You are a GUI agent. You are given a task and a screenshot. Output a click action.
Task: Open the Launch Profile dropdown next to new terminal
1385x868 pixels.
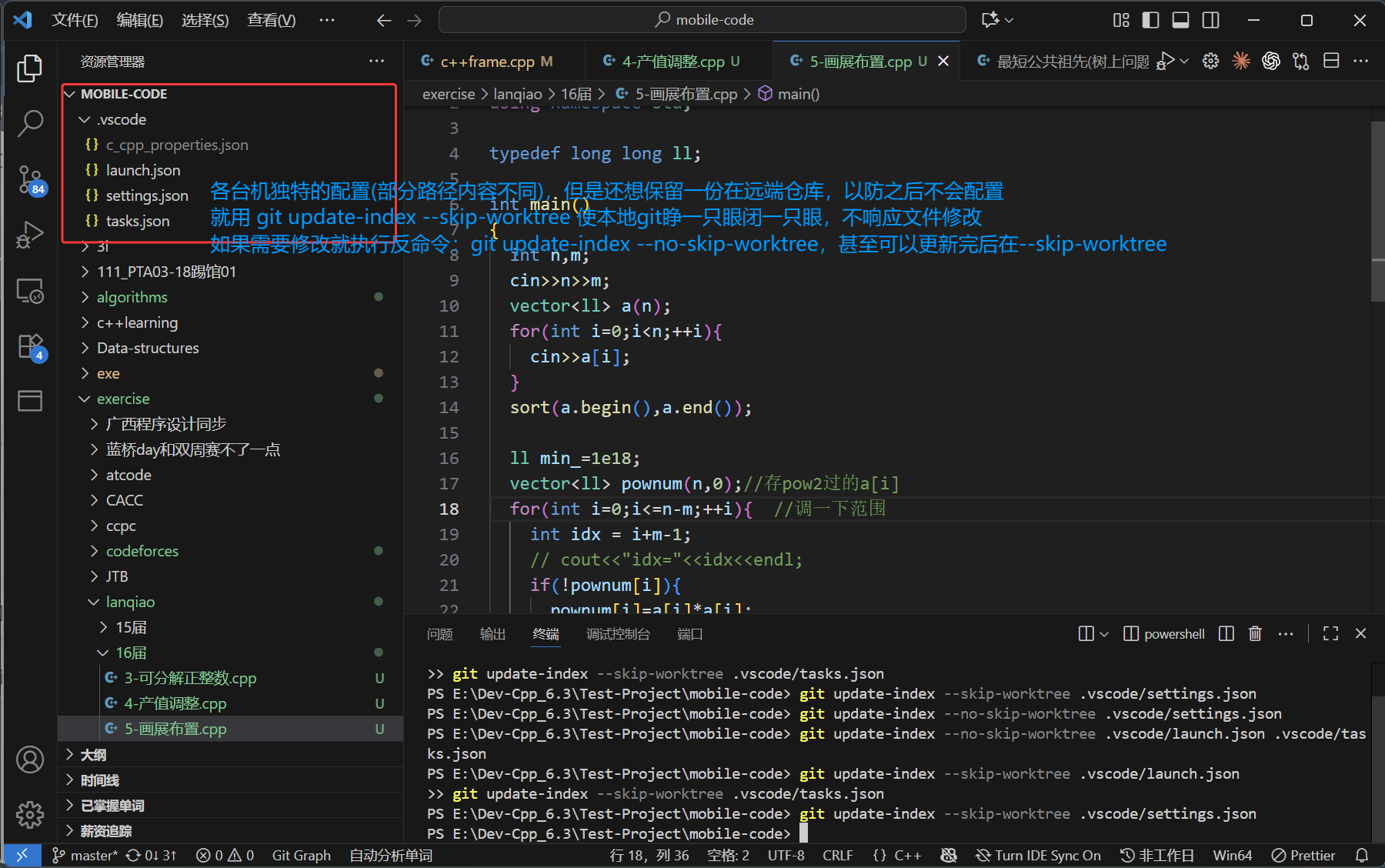click(x=1104, y=633)
